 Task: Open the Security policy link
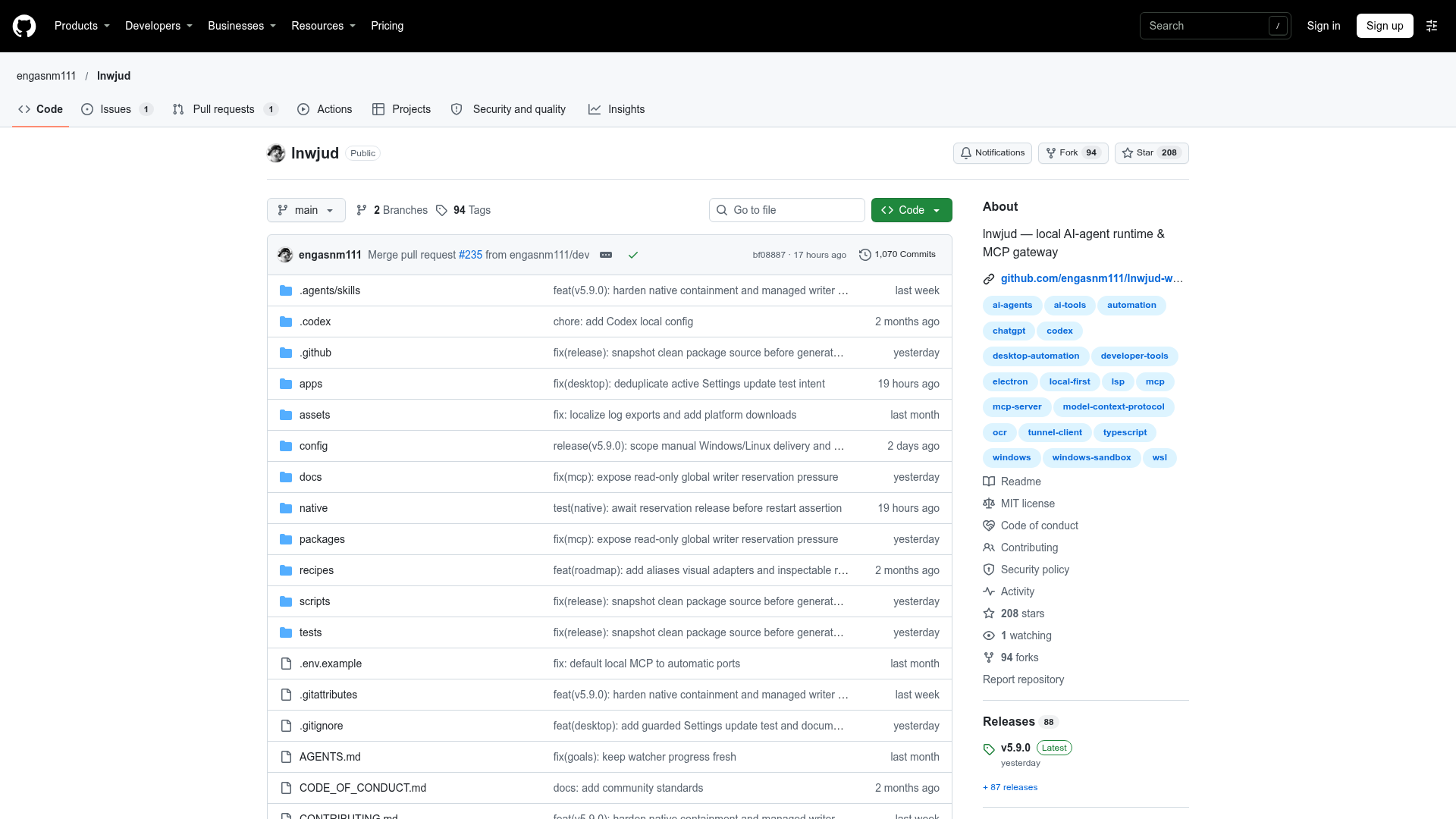point(1035,570)
